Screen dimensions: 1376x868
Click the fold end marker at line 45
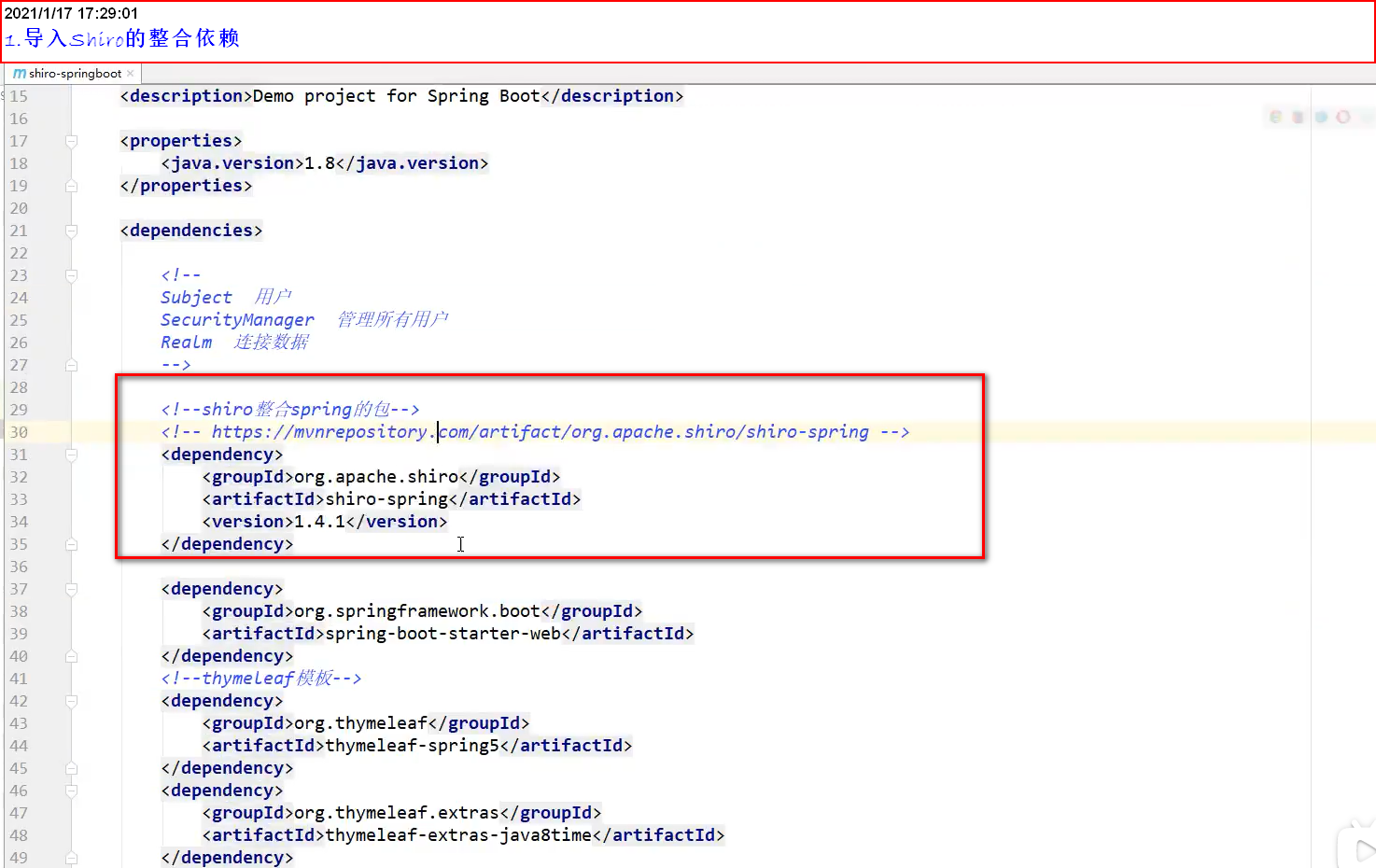(71, 768)
